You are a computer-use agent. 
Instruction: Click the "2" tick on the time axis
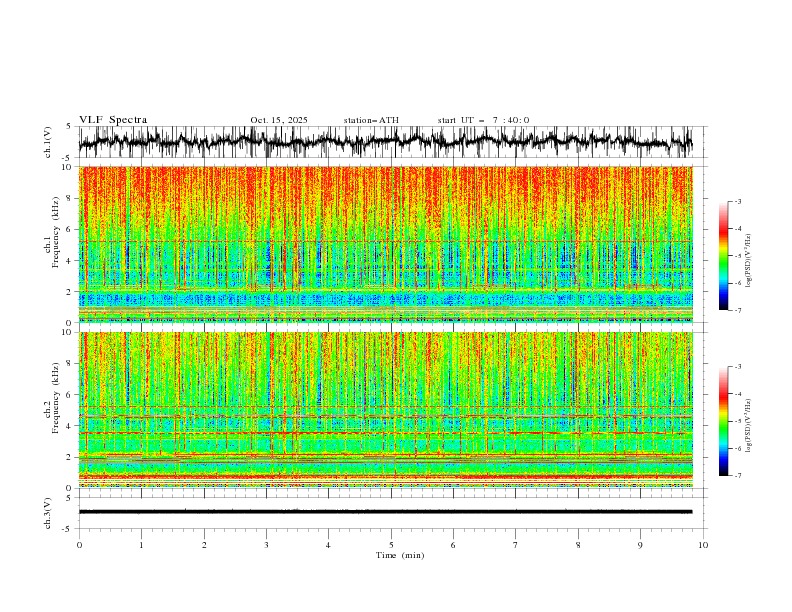204,545
